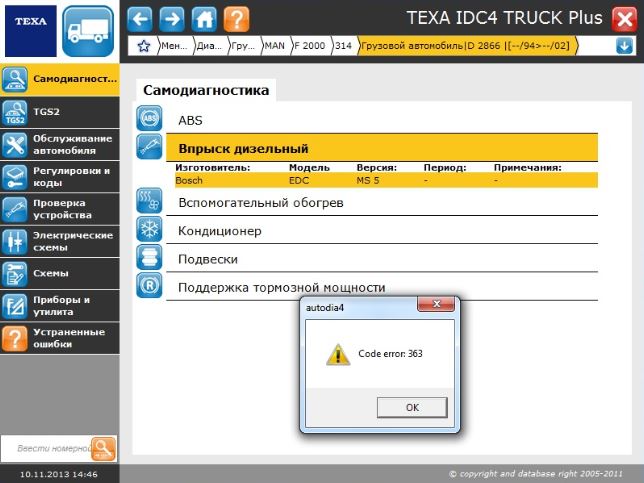Click the air conditioner snowflake icon
This screenshot has height=483, width=644.
click(x=149, y=229)
